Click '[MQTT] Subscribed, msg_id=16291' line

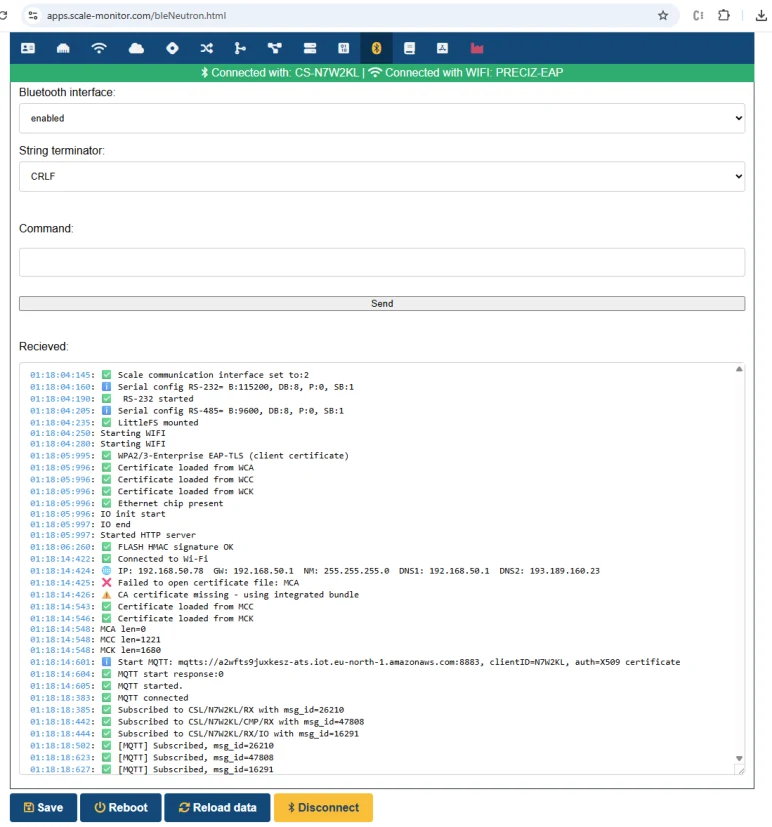[x=152, y=770]
